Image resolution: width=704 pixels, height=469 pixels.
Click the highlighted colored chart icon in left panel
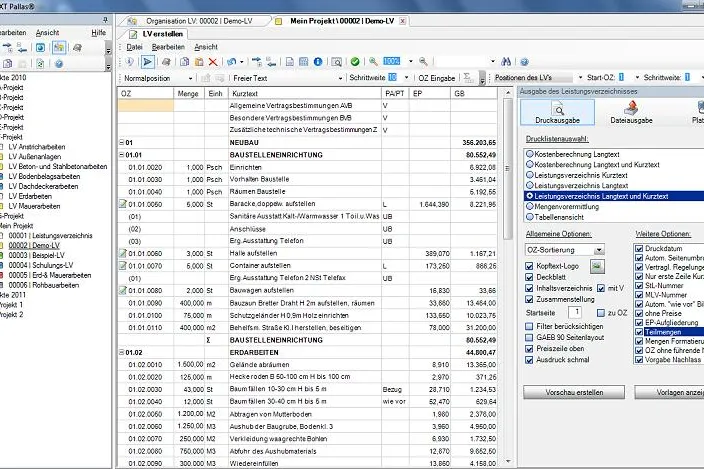[59, 48]
